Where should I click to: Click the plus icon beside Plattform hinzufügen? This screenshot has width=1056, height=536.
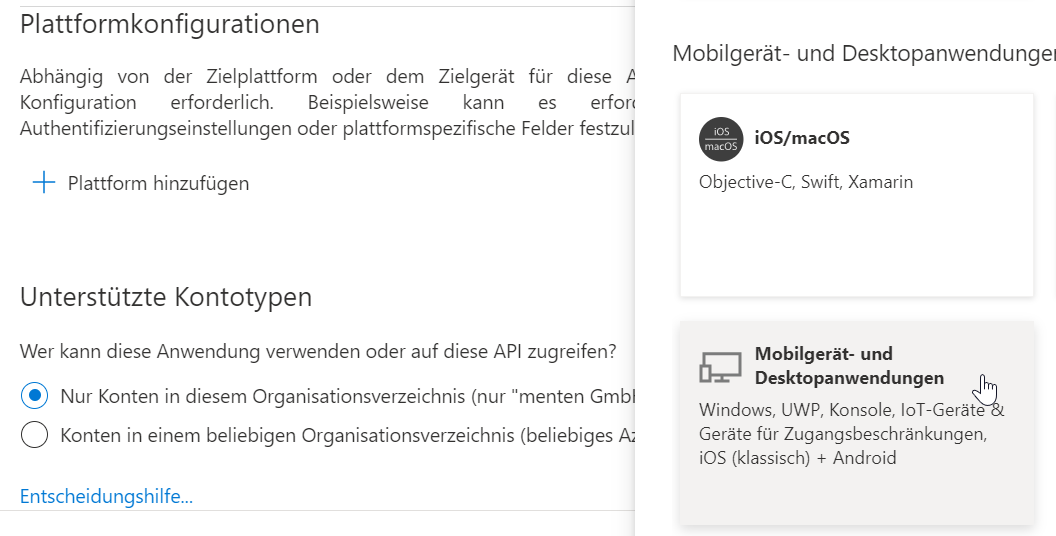43,182
